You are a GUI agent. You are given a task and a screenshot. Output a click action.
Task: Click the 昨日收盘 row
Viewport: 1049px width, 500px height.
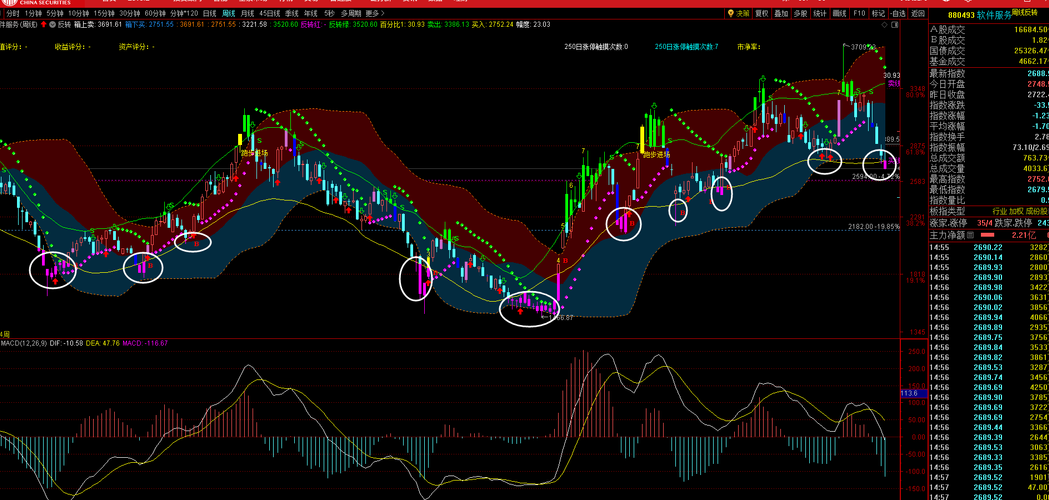[989, 94]
